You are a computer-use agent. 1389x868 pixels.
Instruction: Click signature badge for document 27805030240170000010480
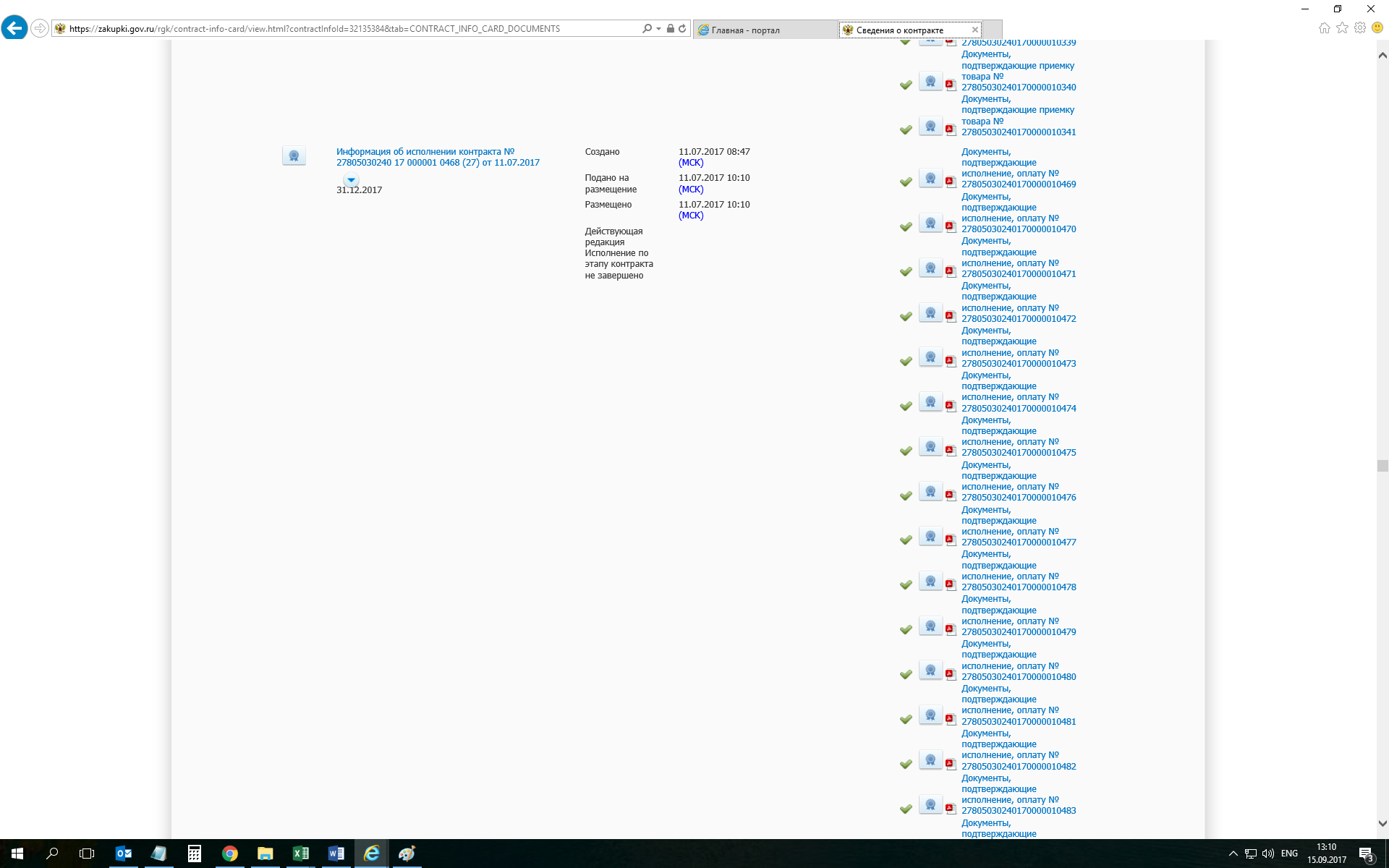point(930,671)
